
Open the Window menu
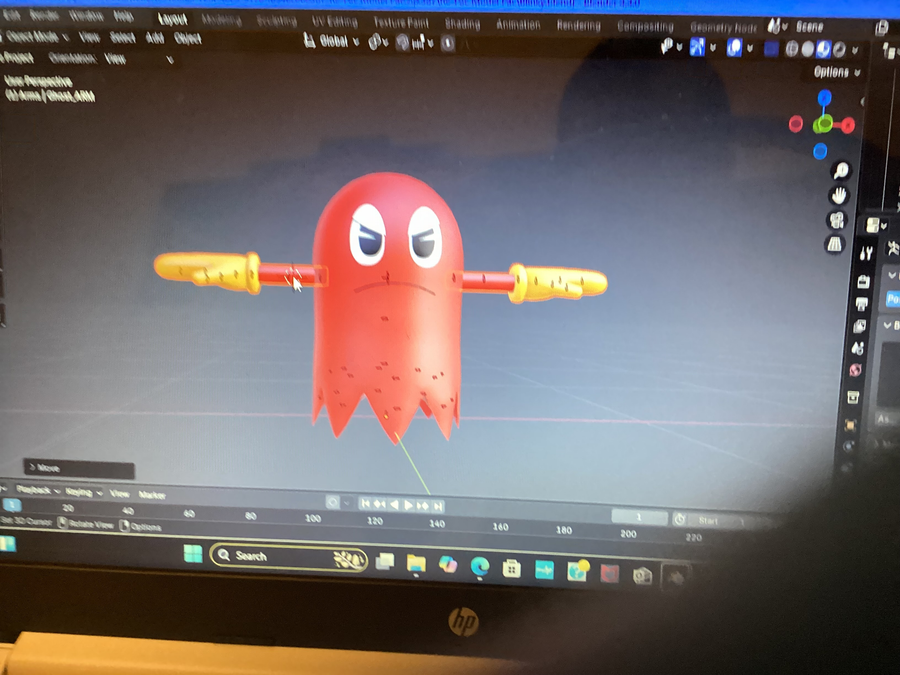tap(86, 15)
